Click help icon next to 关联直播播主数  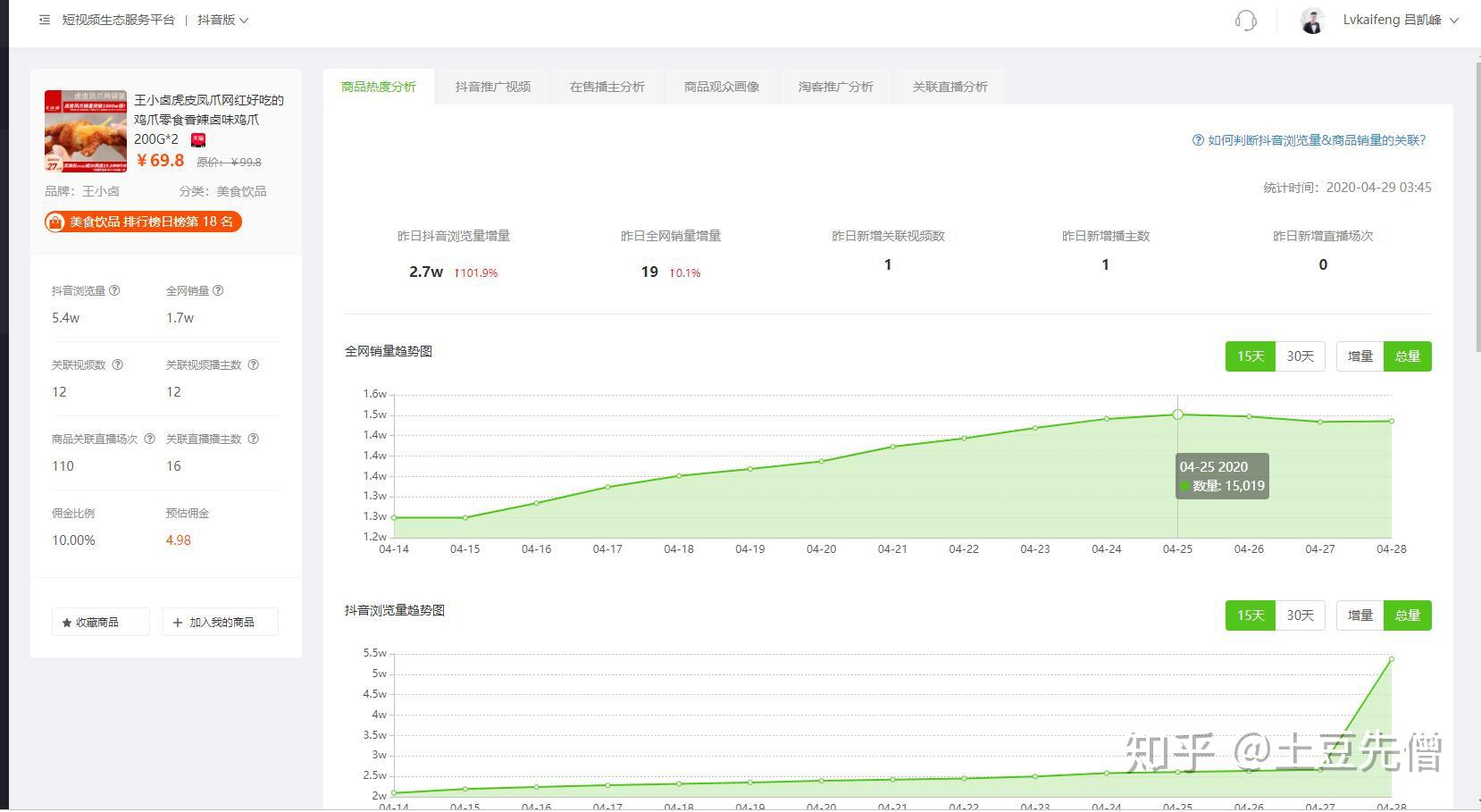coord(254,439)
